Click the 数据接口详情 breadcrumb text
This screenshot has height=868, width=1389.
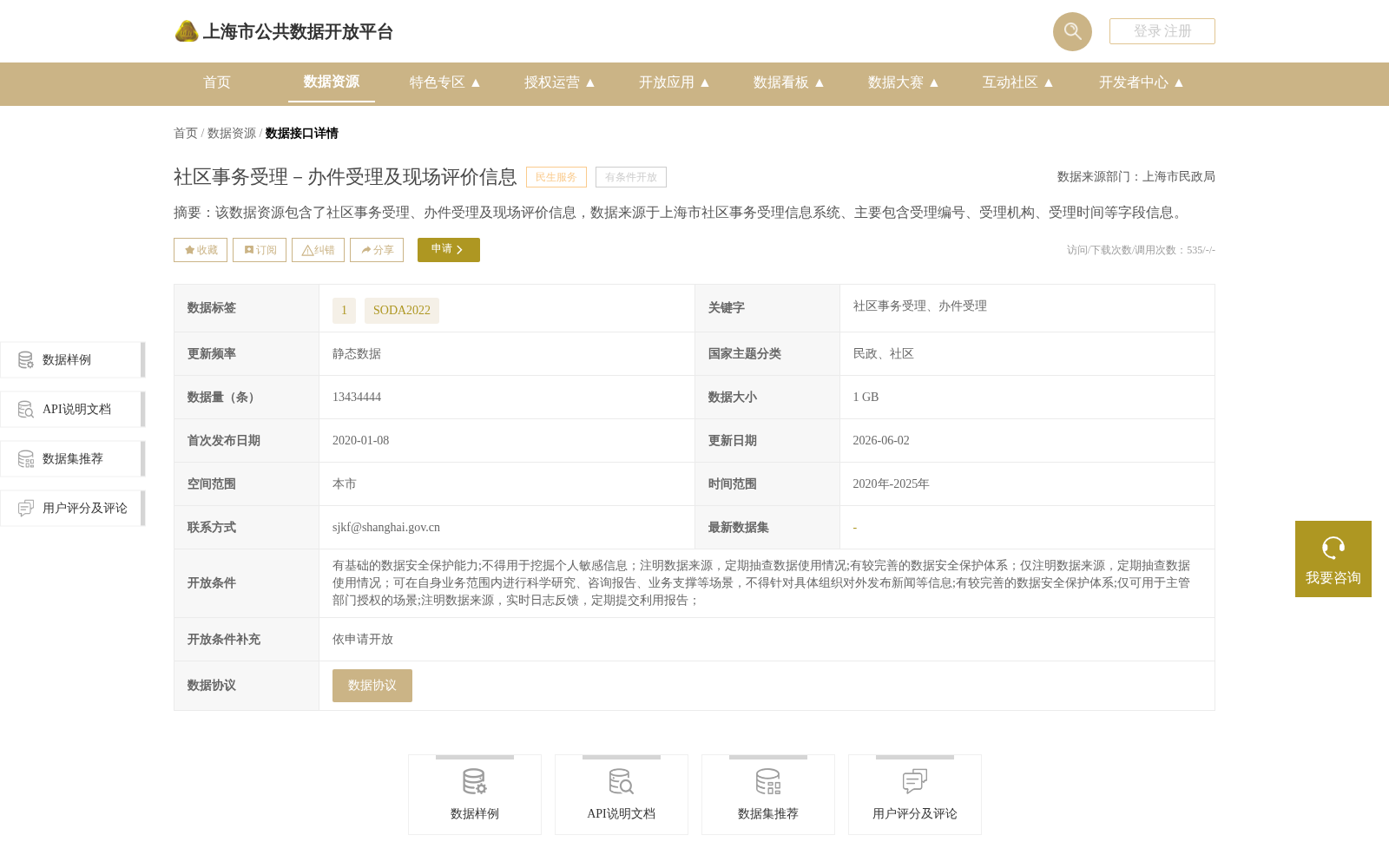click(x=302, y=134)
